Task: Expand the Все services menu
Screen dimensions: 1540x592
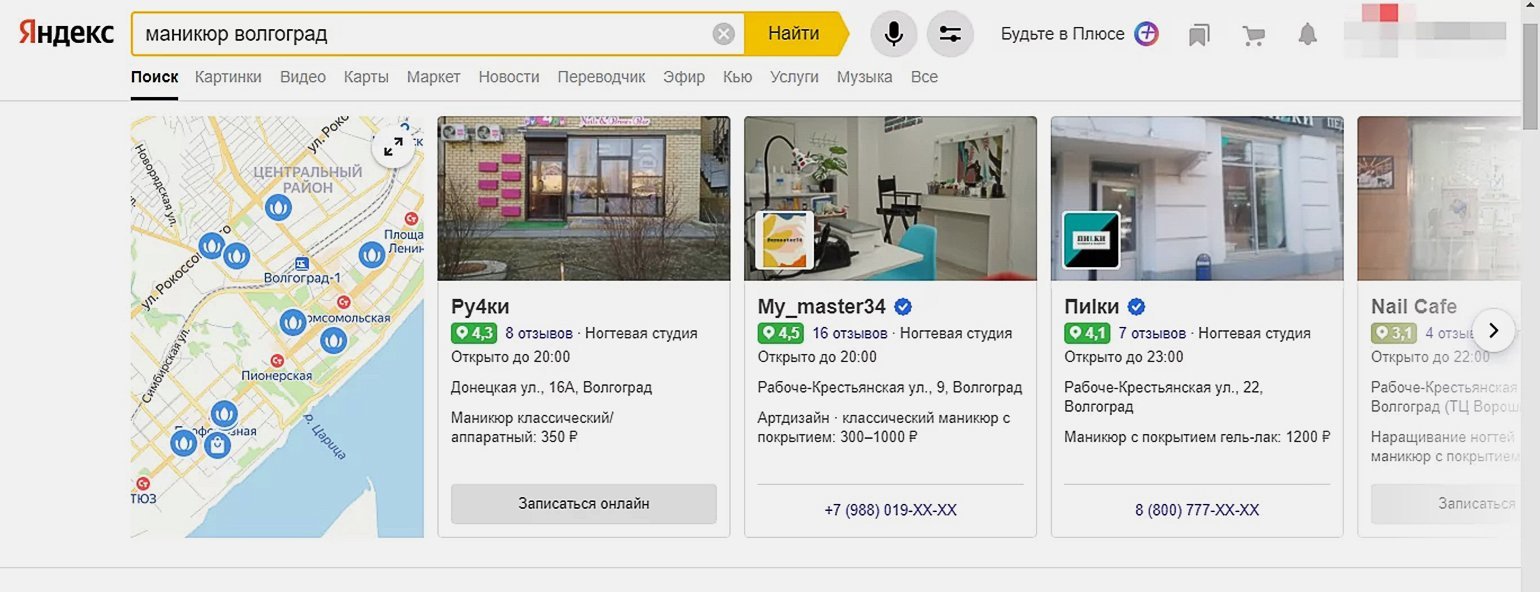Action: pyautogui.click(x=924, y=77)
